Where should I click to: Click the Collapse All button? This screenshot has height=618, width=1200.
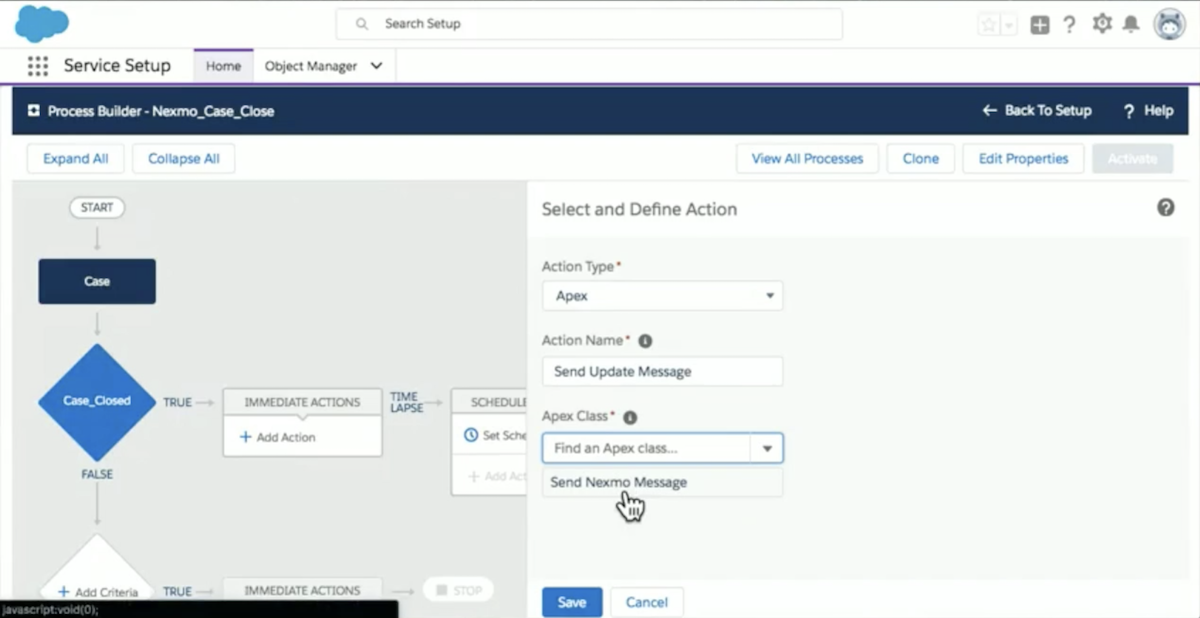point(183,158)
